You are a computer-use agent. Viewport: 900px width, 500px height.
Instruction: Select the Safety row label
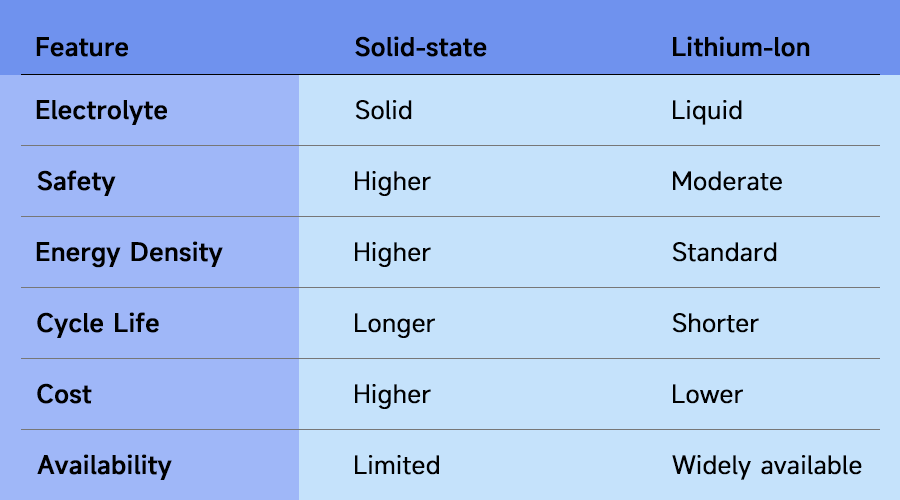(x=76, y=181)
